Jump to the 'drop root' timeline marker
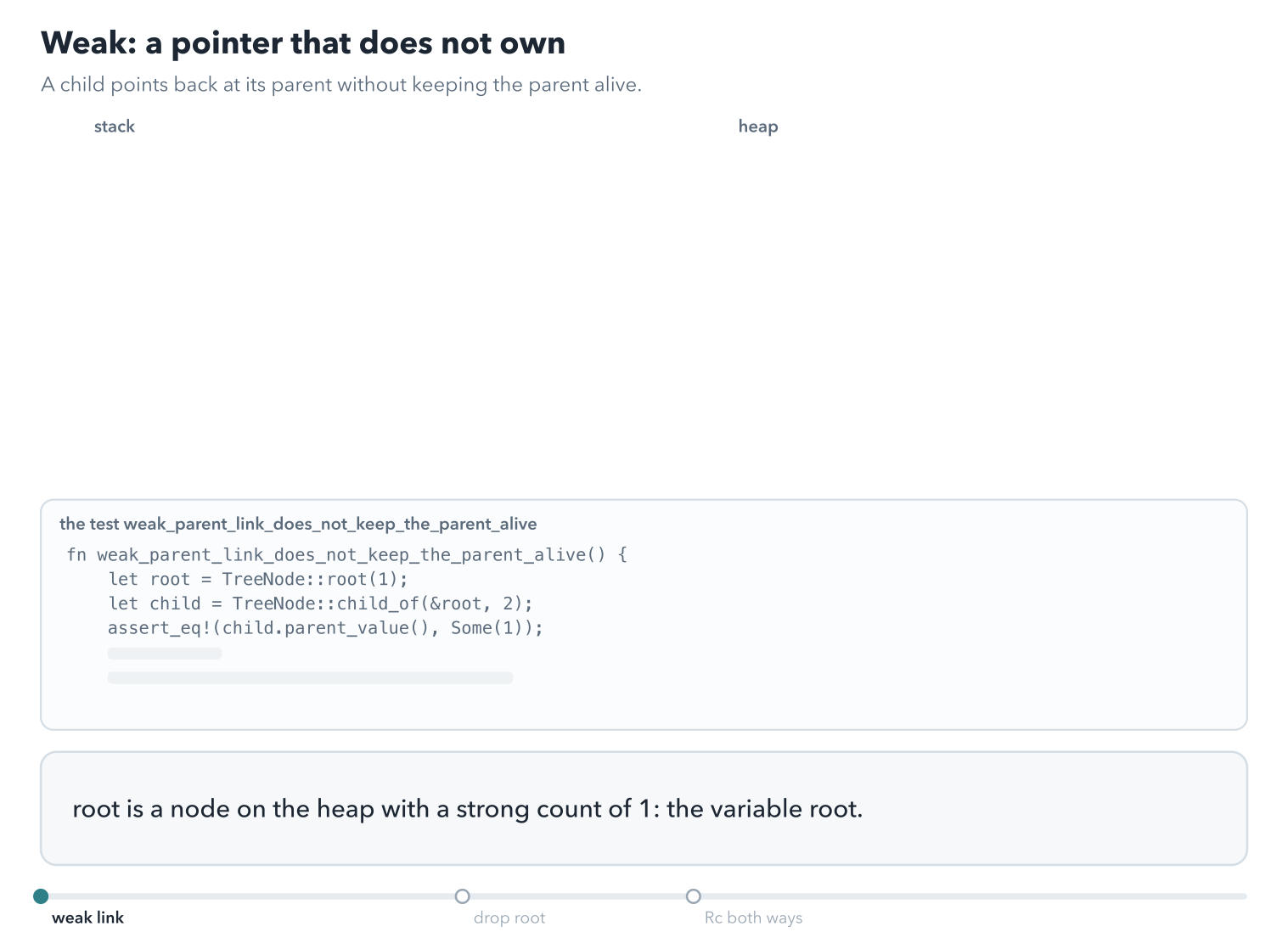This screenshot has width=1288, height=949. point(463,896)
